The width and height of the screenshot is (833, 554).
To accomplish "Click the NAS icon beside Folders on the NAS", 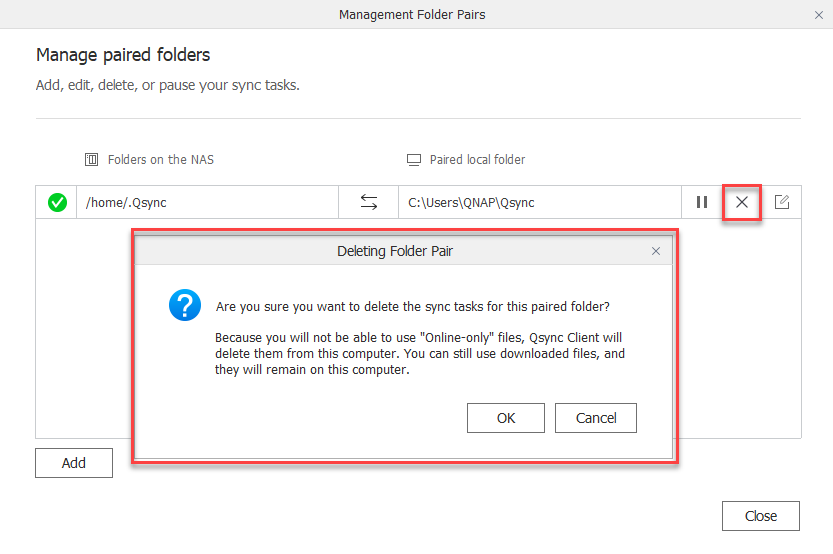I will click(92, 160).
